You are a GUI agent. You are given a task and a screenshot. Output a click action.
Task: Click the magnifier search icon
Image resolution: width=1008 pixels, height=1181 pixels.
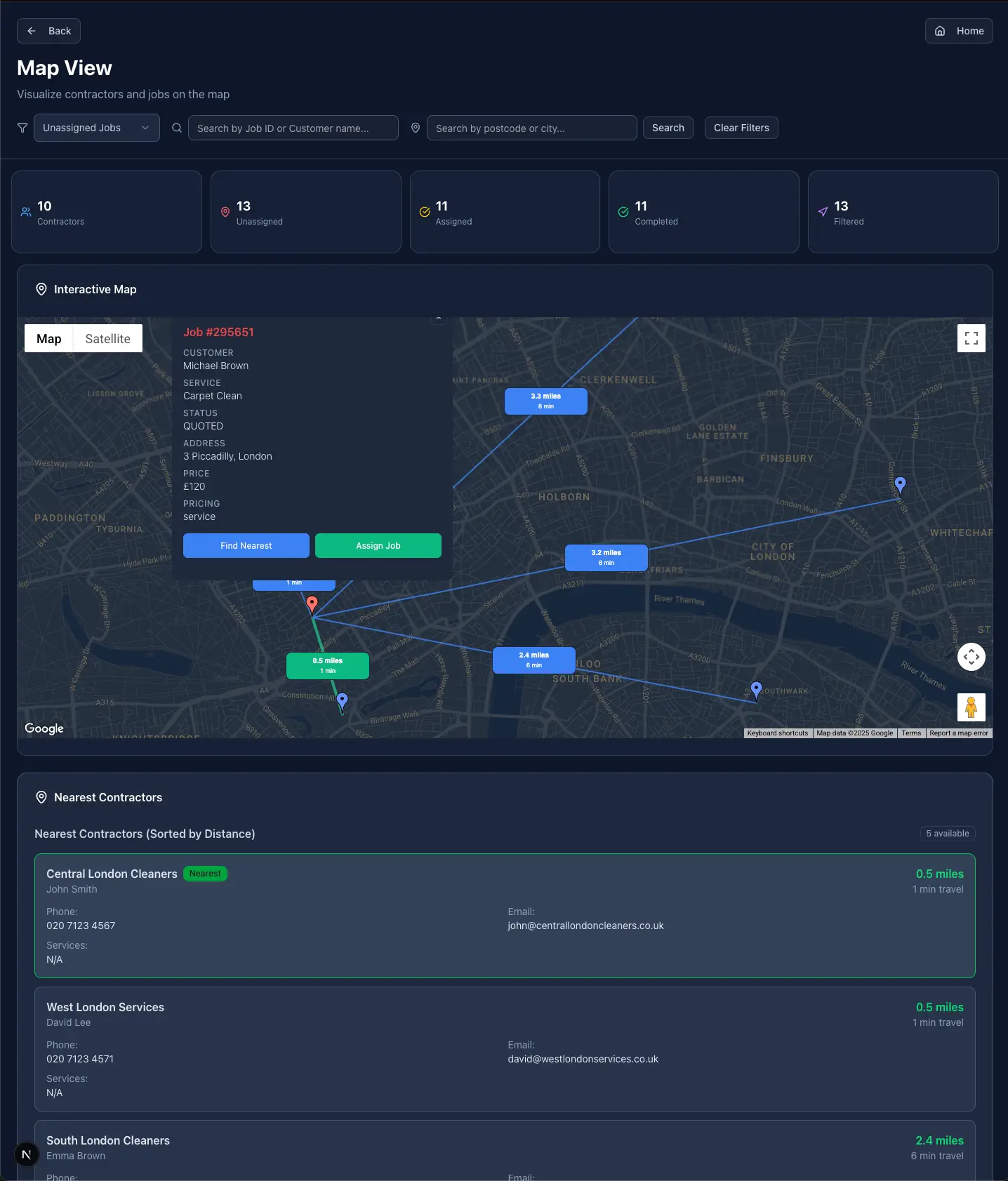177,128
